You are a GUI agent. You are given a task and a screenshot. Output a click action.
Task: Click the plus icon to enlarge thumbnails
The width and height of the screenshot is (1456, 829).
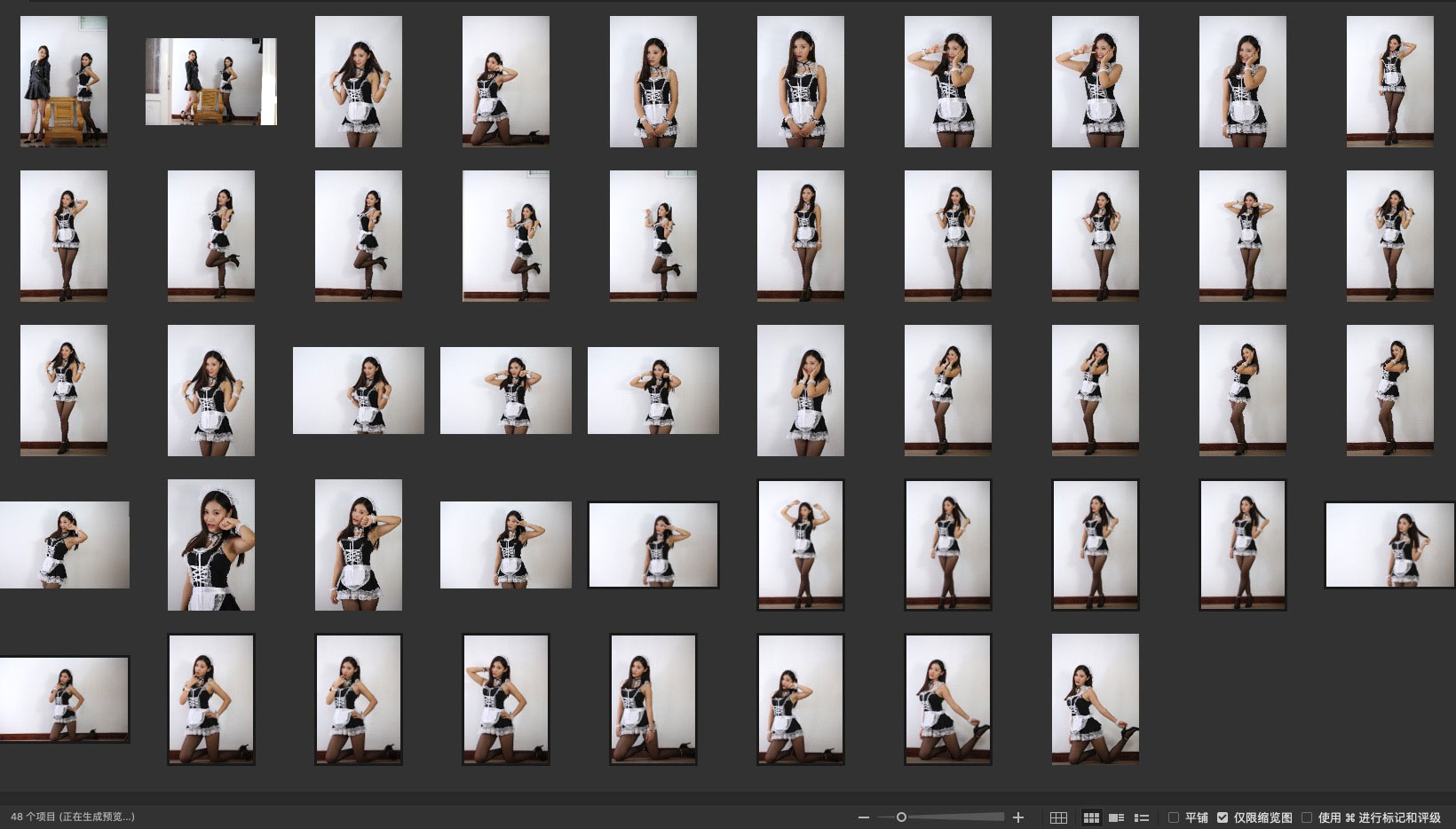1018,817
